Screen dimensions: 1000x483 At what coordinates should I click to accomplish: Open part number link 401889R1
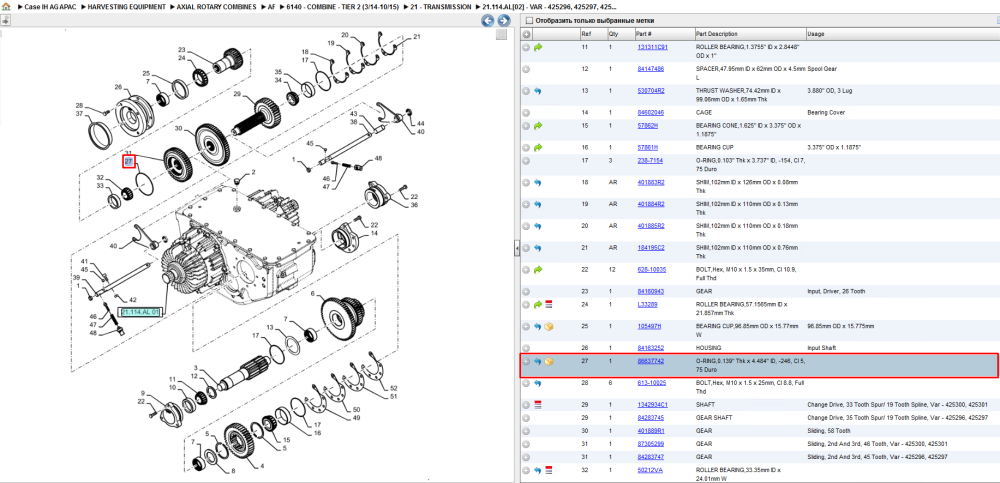click(x=651, y=431)
